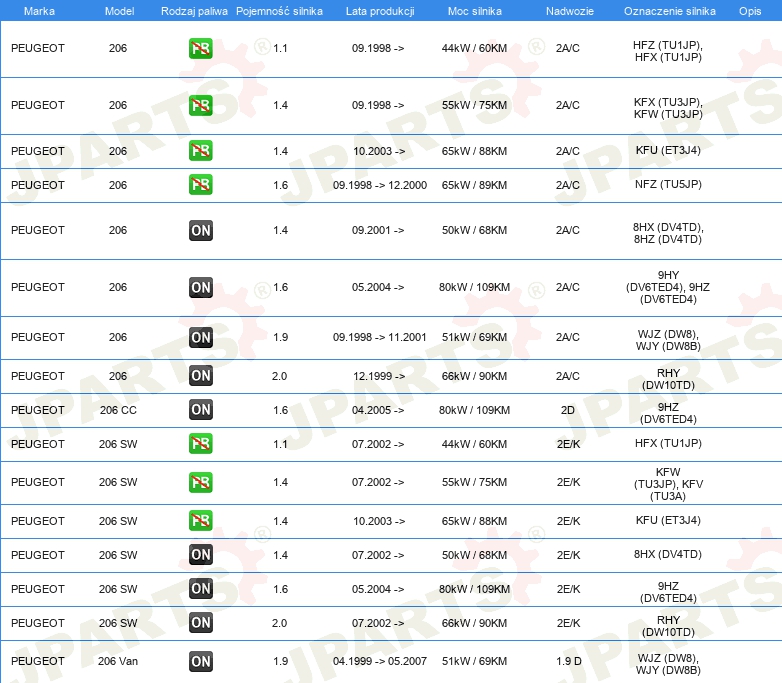The image size is (782, 683).
Task: Click the PB icon for the 206 SW 1.1 row
Action: (x=200, y=444)
